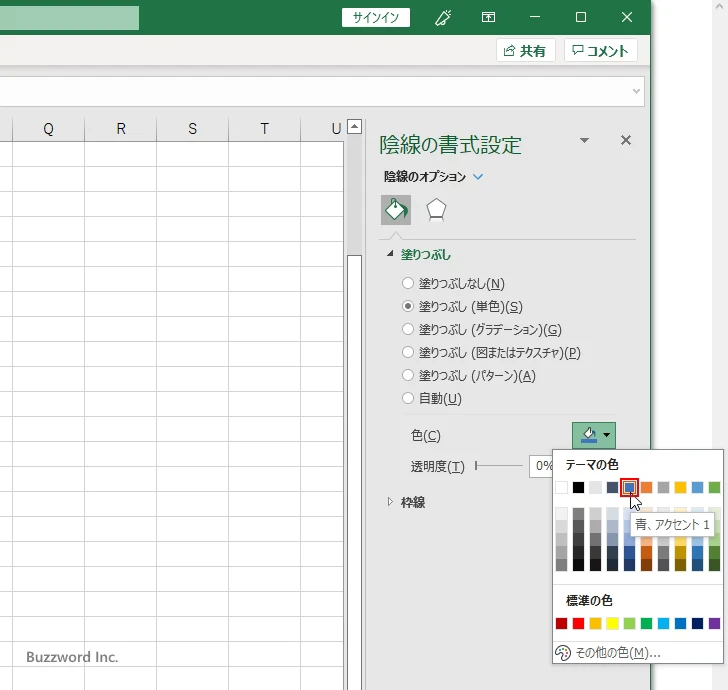
Task: Click the pen/ink feature icon in the title bar
Action: click(x=443, y=18)
